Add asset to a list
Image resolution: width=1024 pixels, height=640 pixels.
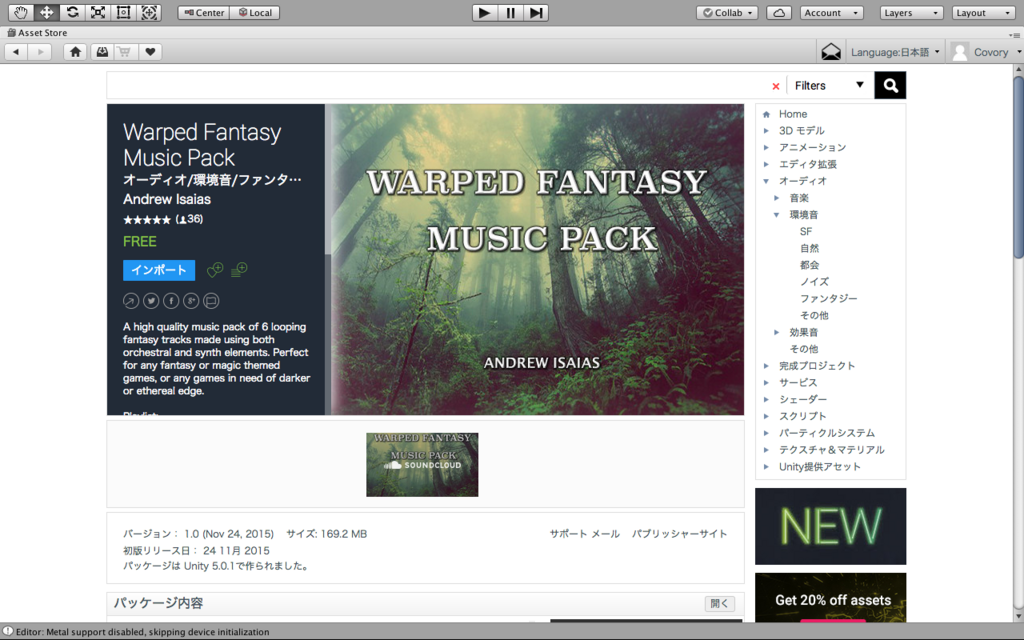pyautogui.click(x=239, y=269)
